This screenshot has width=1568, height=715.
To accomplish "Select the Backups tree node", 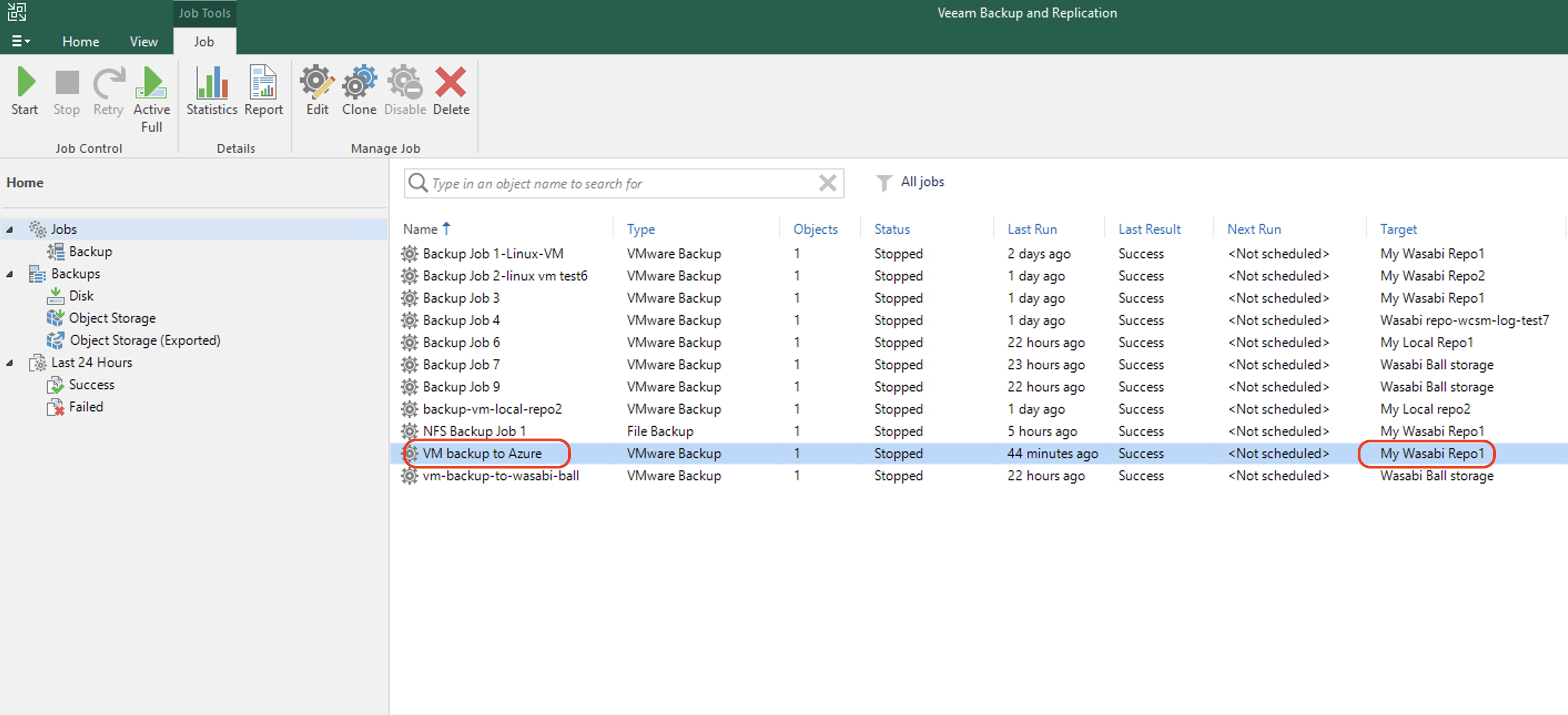I will [x=75, y=274].
